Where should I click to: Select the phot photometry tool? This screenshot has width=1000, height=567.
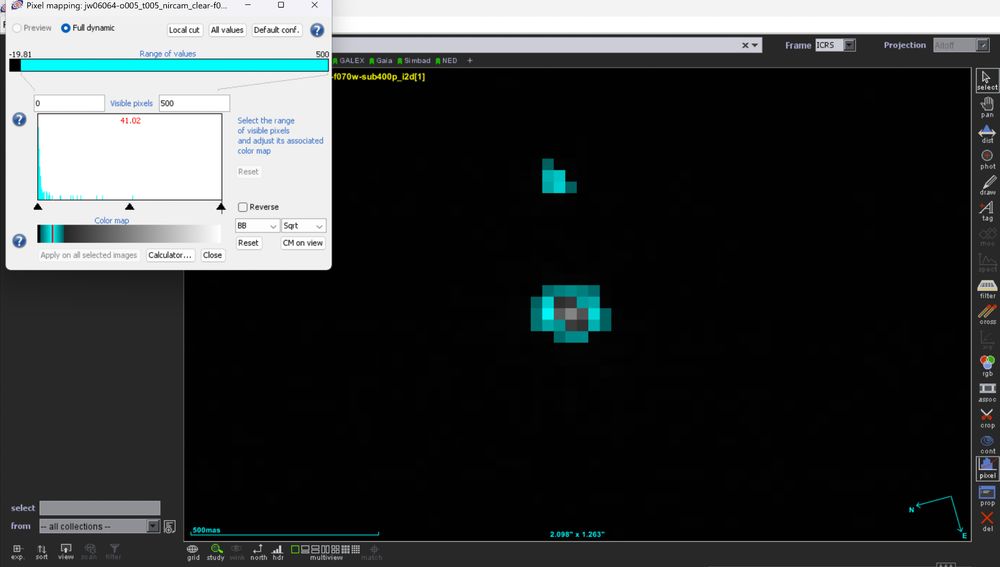click(987, 159)
